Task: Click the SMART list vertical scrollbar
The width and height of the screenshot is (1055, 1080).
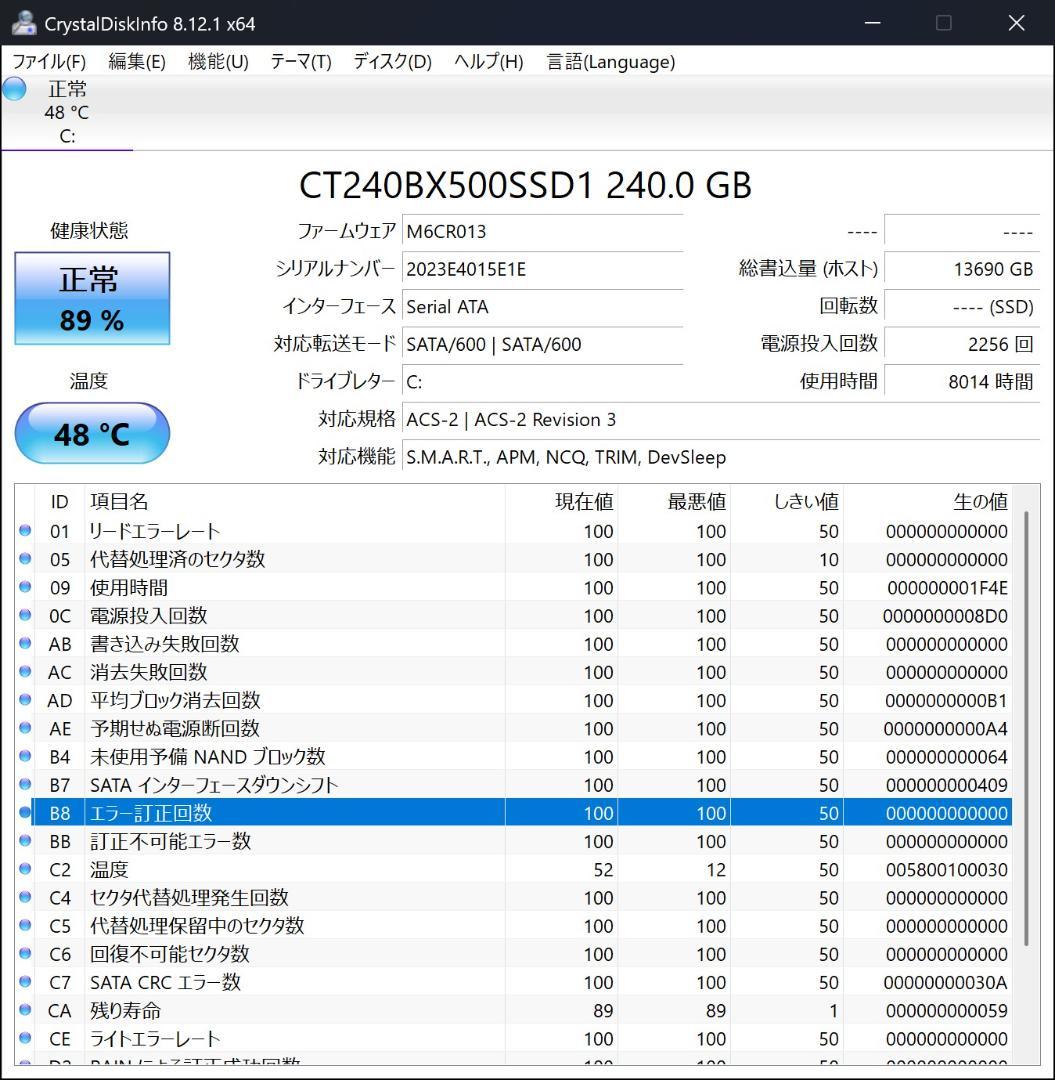Action: pyautogui.click(x=1026, y=728)
